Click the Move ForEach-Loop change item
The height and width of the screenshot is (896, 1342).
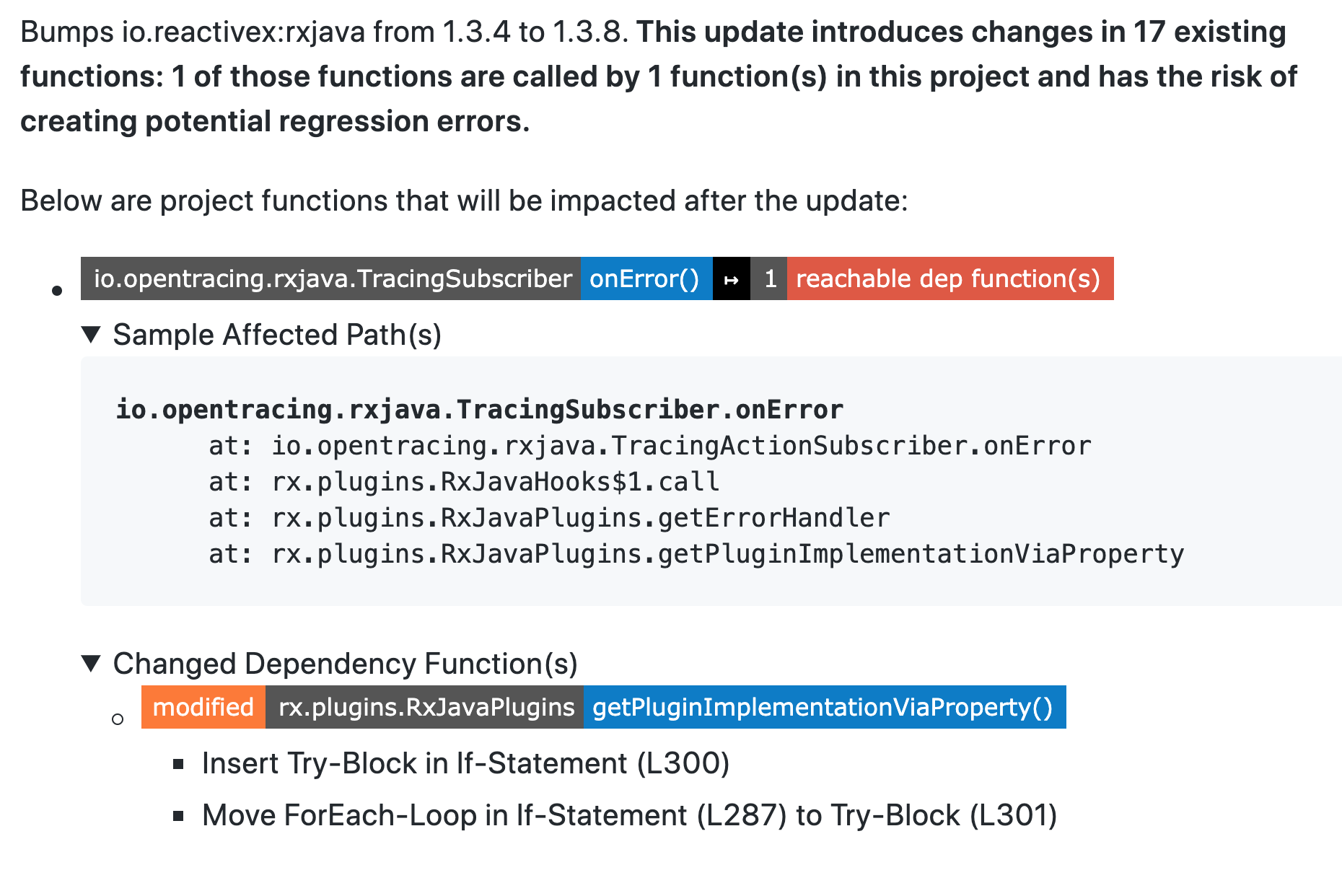click(x=629, y=815)
